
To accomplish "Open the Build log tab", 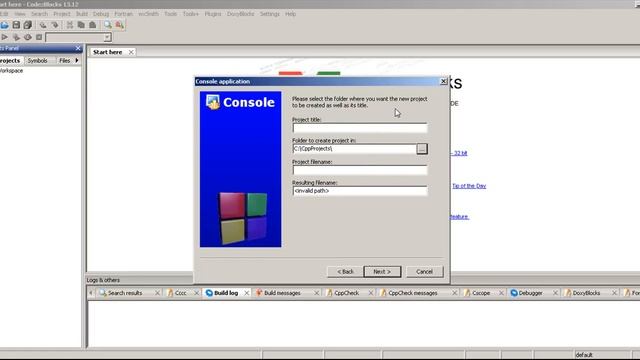I will [x=226, y=293].
